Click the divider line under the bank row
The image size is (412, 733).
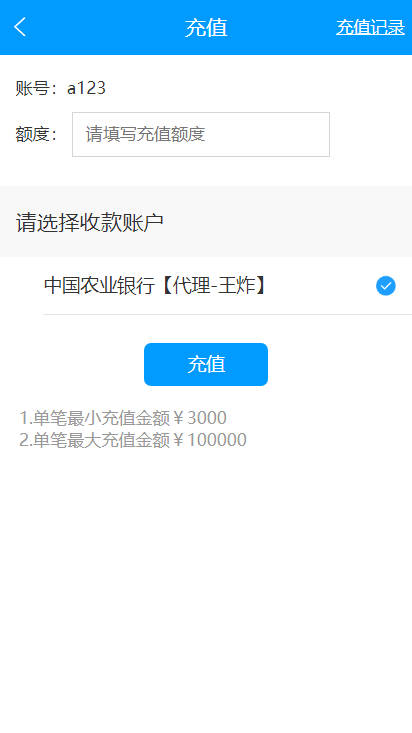point(227,314)
